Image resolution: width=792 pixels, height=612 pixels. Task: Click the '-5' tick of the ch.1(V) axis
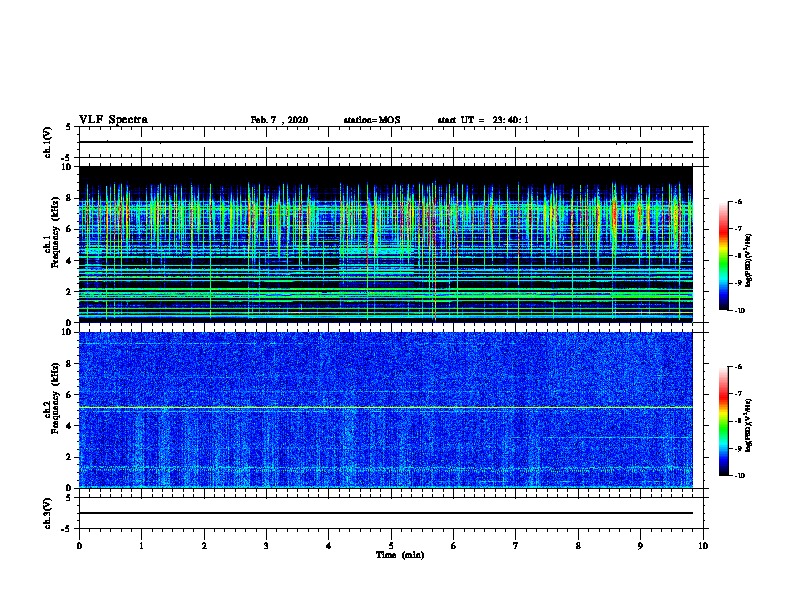67,158
